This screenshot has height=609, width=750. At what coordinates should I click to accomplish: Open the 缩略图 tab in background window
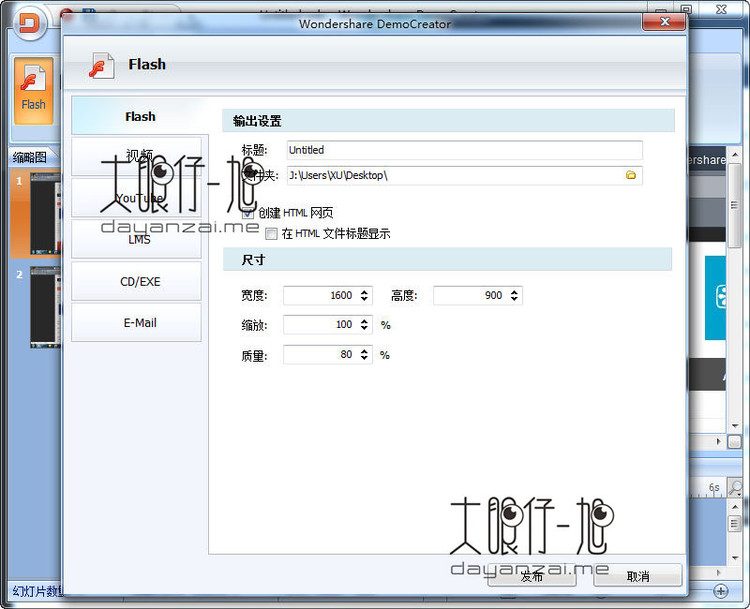click(x=30, y=157)
